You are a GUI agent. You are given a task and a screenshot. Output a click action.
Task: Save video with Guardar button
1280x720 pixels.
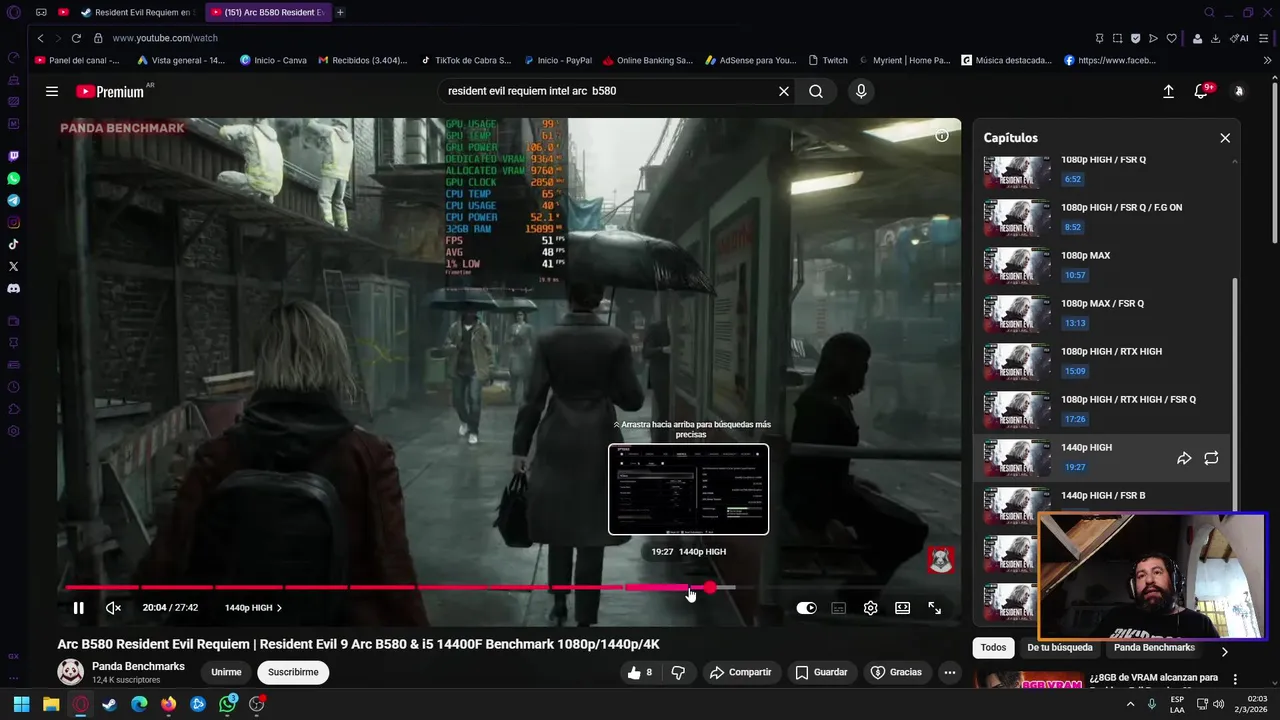[x=821, y=672]
